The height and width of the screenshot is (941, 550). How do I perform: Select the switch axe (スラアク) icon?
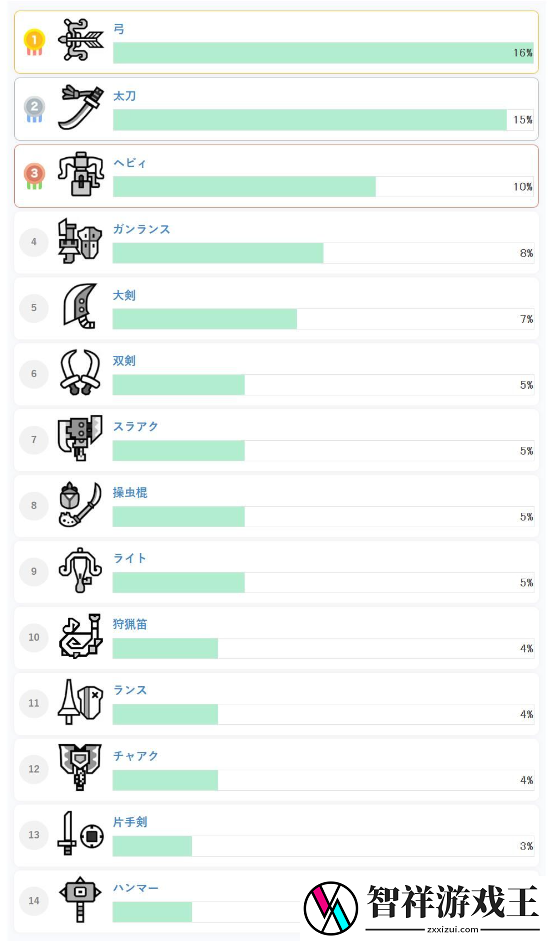point(80,438)
